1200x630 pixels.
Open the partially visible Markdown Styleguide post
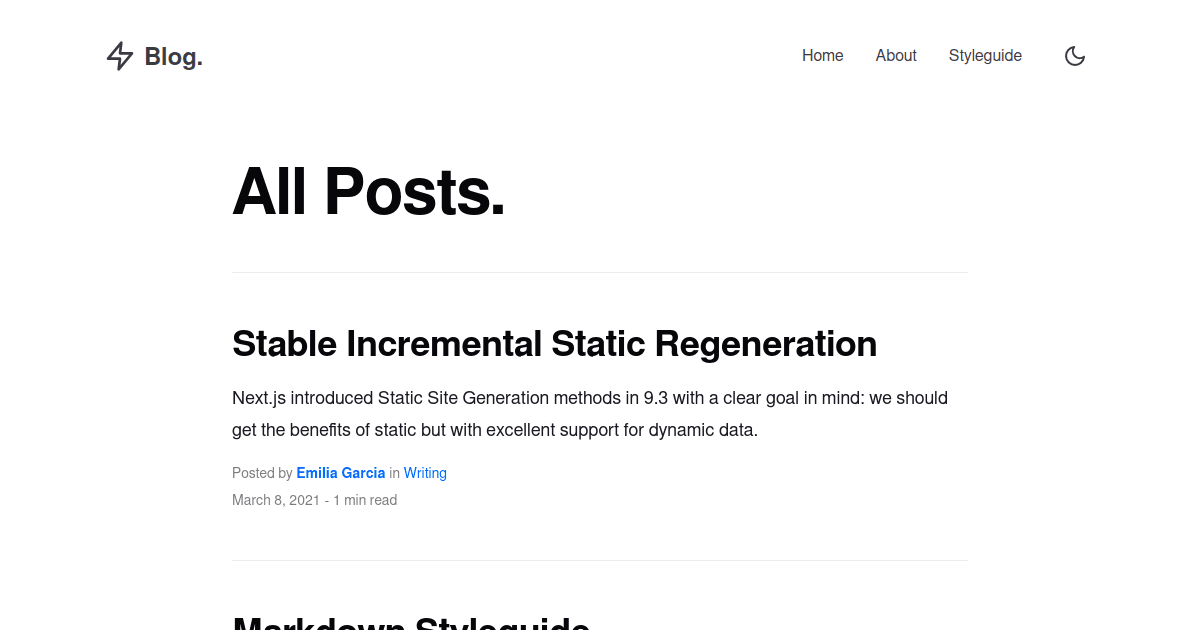tap(411, 622)
